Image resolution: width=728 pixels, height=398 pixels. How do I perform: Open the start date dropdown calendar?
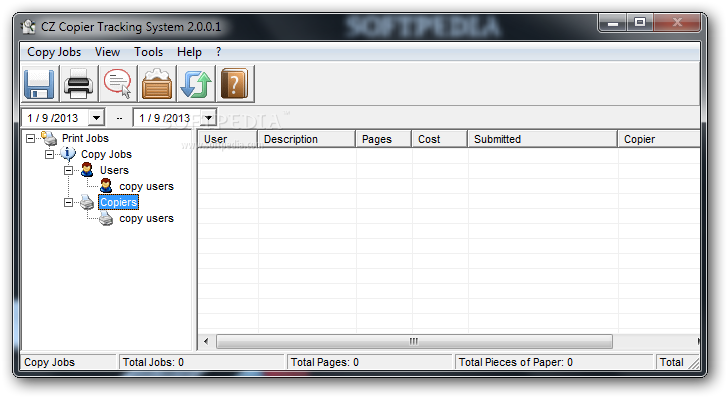point(96,118)
